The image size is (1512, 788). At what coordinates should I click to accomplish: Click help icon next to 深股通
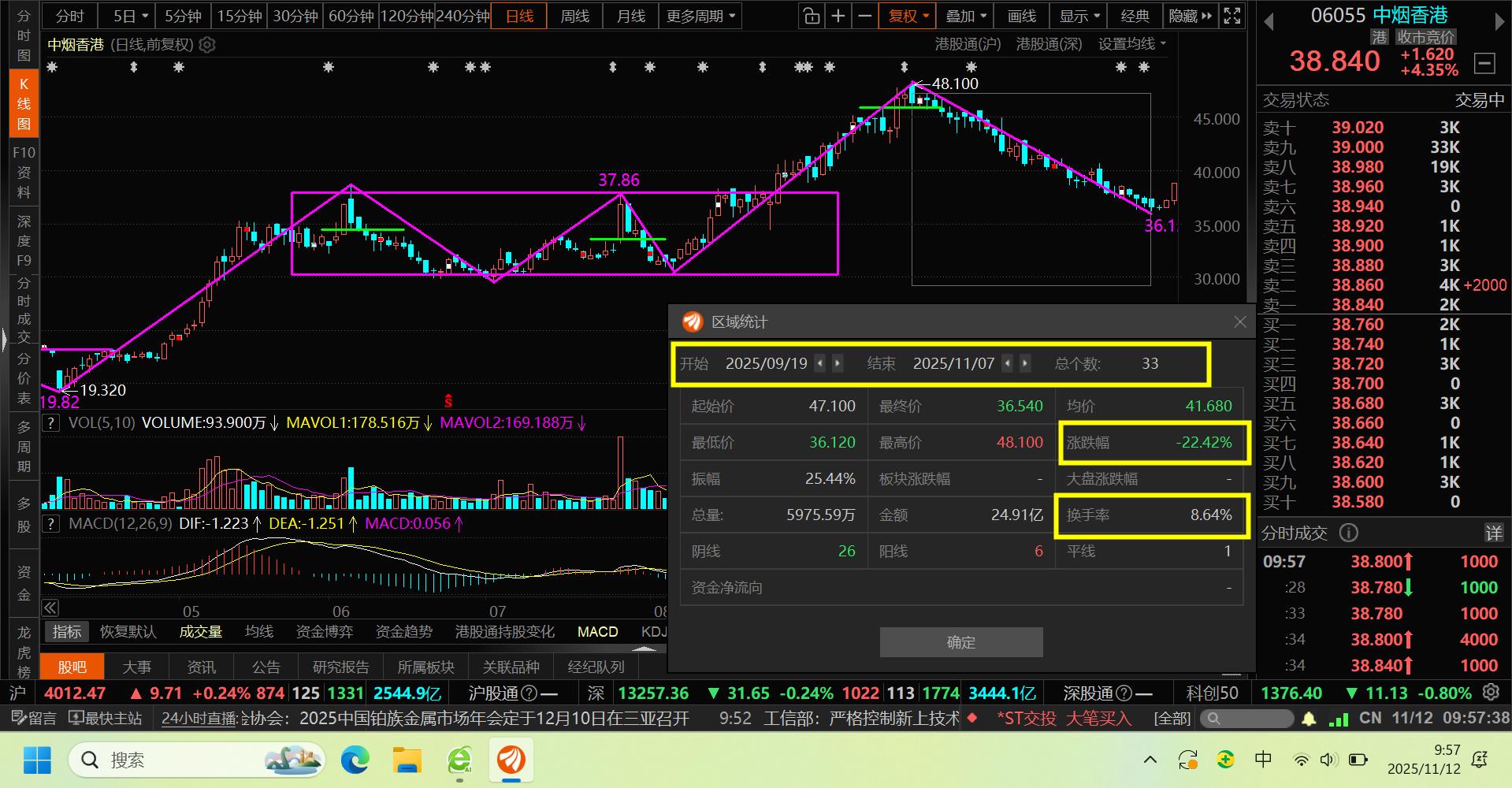pyautogui.click(x=1124, y=693)
